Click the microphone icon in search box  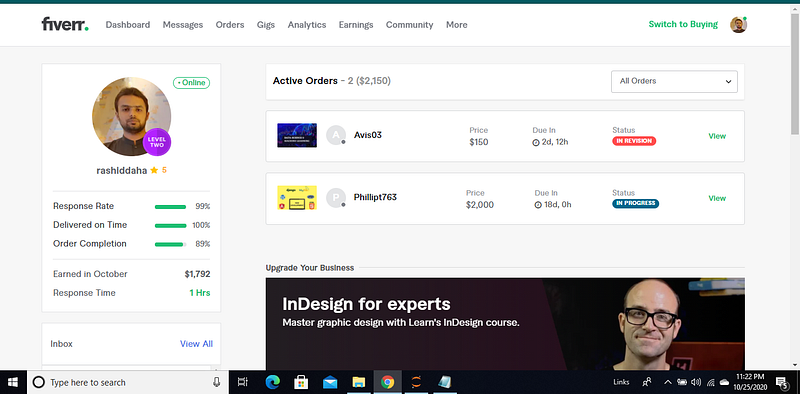(216, 382)
